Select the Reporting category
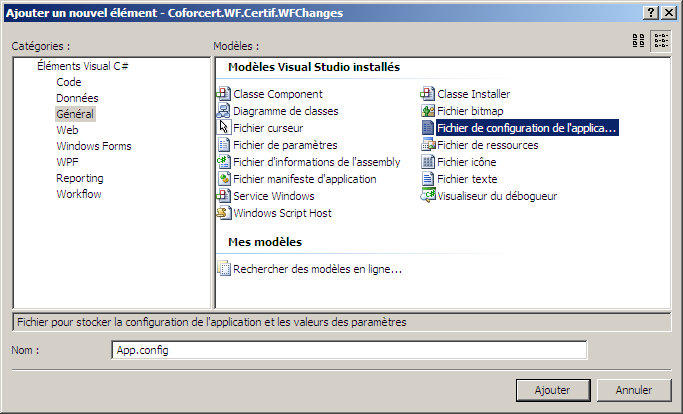This screenshot has height=414, width=683. tap(79, 178)
